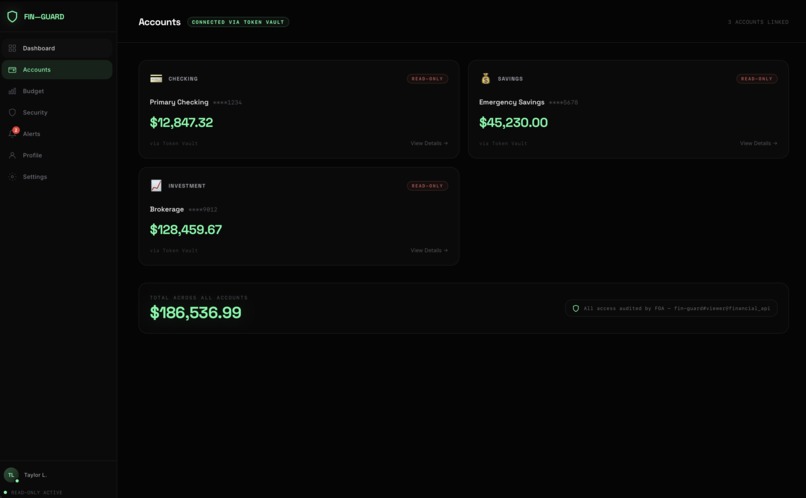Open View Details for Brokerage account
Viewport: 806px width, 498px height.
point(429,250)
